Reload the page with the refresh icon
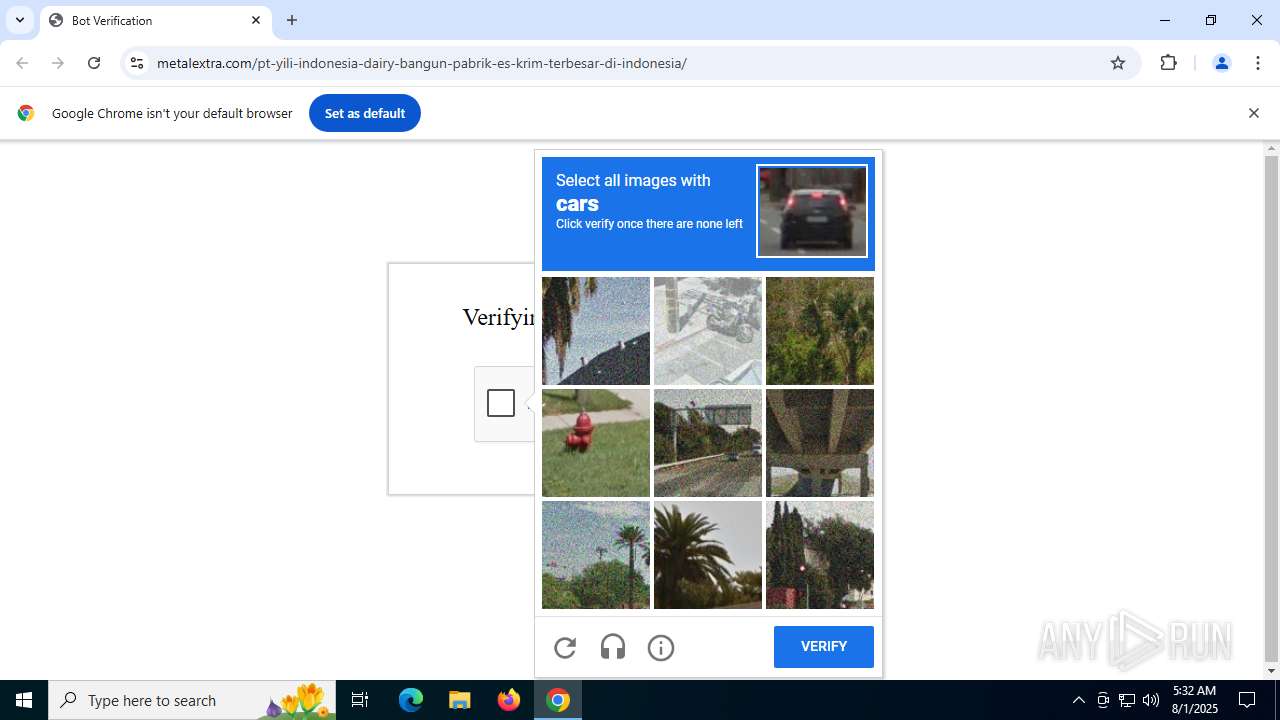The image size is (1280, 720). pos(94,63)
